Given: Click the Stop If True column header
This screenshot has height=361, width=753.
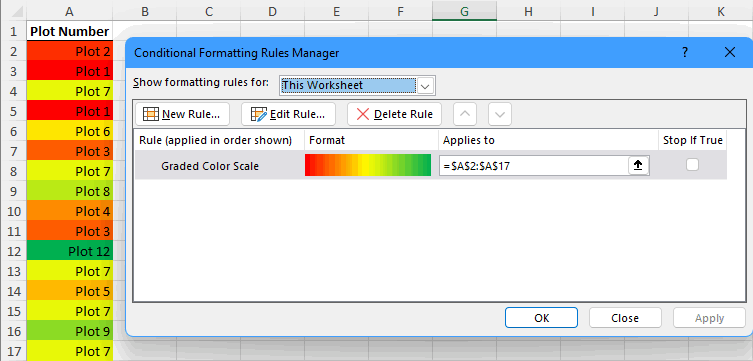Looking at the screenshot, I should point(692,140).
